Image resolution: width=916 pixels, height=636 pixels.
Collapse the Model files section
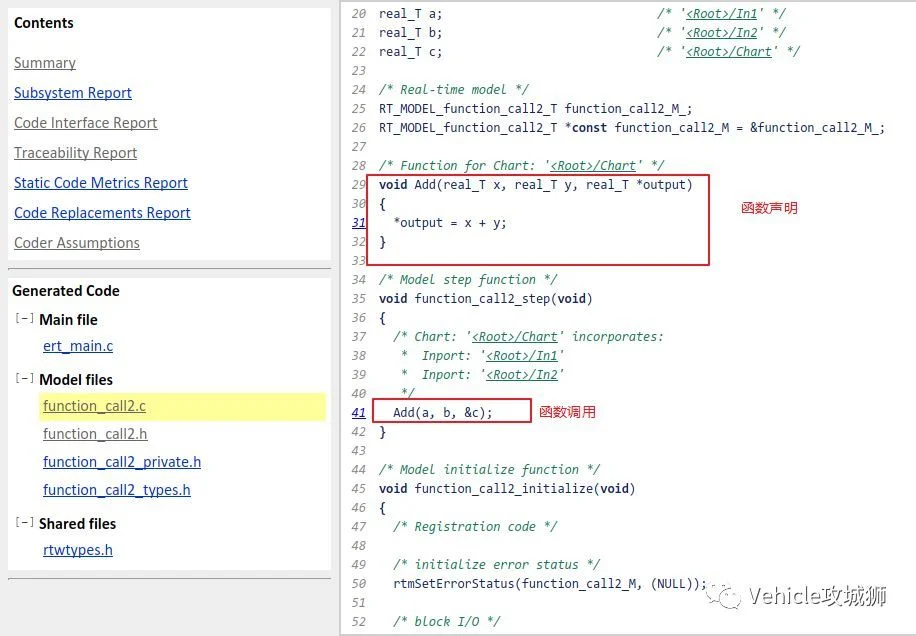pyautogui.click(x=24, y=378)
